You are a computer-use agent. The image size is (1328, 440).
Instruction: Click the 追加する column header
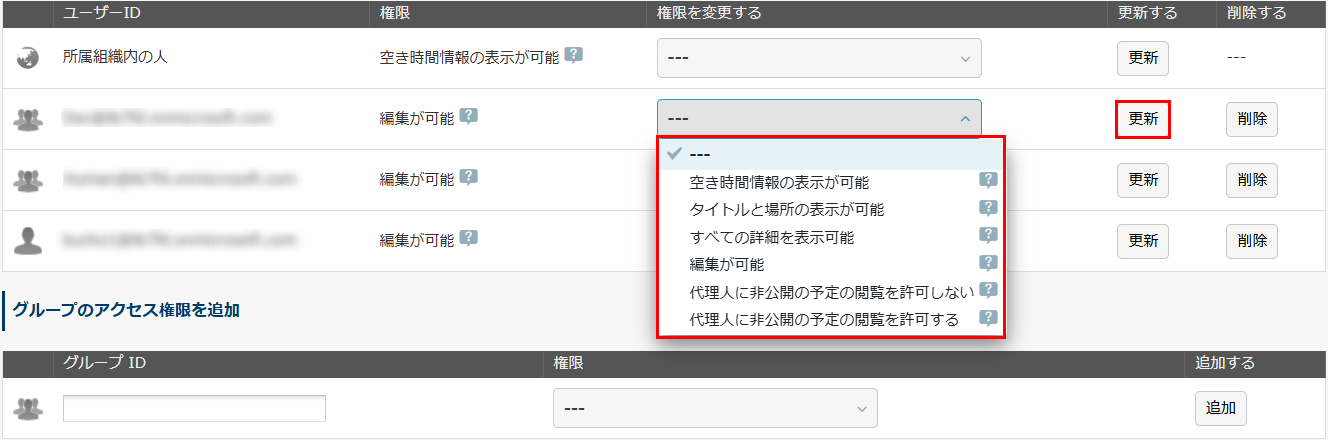point(1225,362)
